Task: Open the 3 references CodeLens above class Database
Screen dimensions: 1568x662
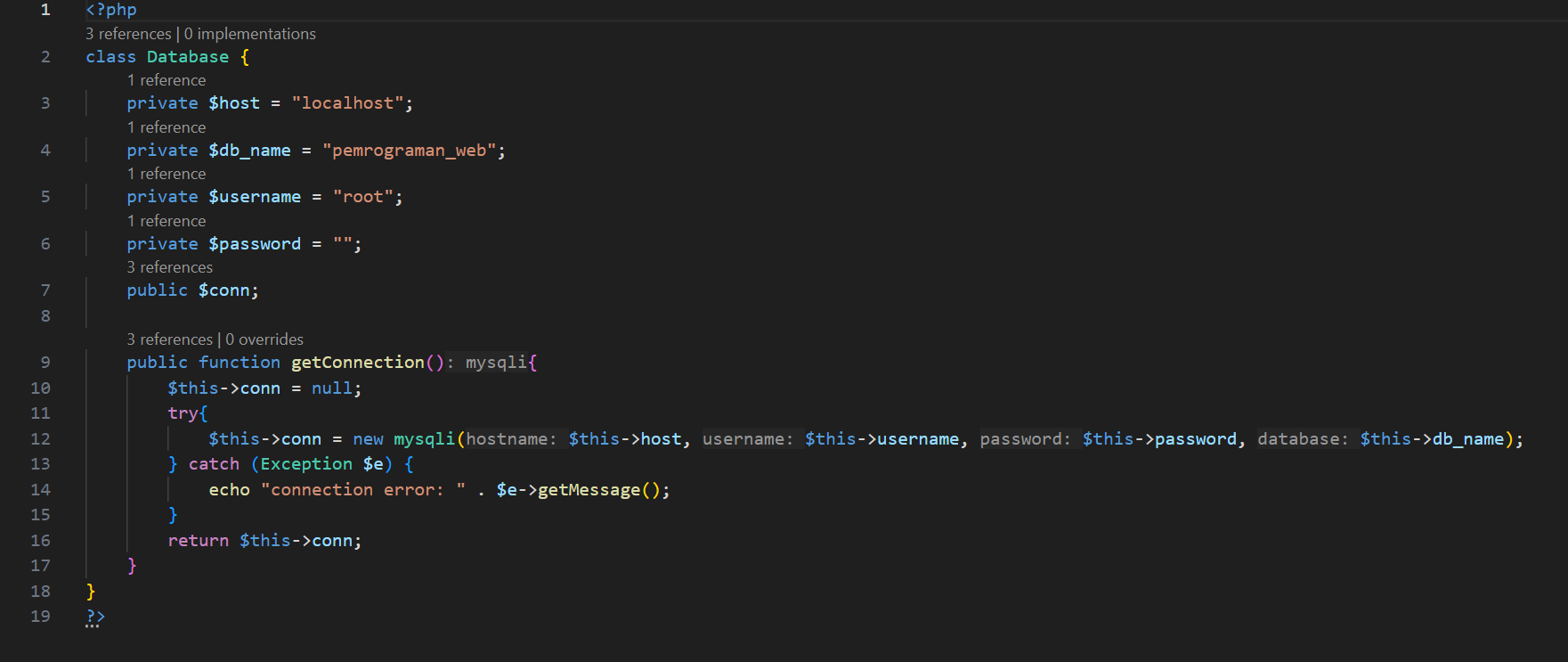Action: coord(128,34)
